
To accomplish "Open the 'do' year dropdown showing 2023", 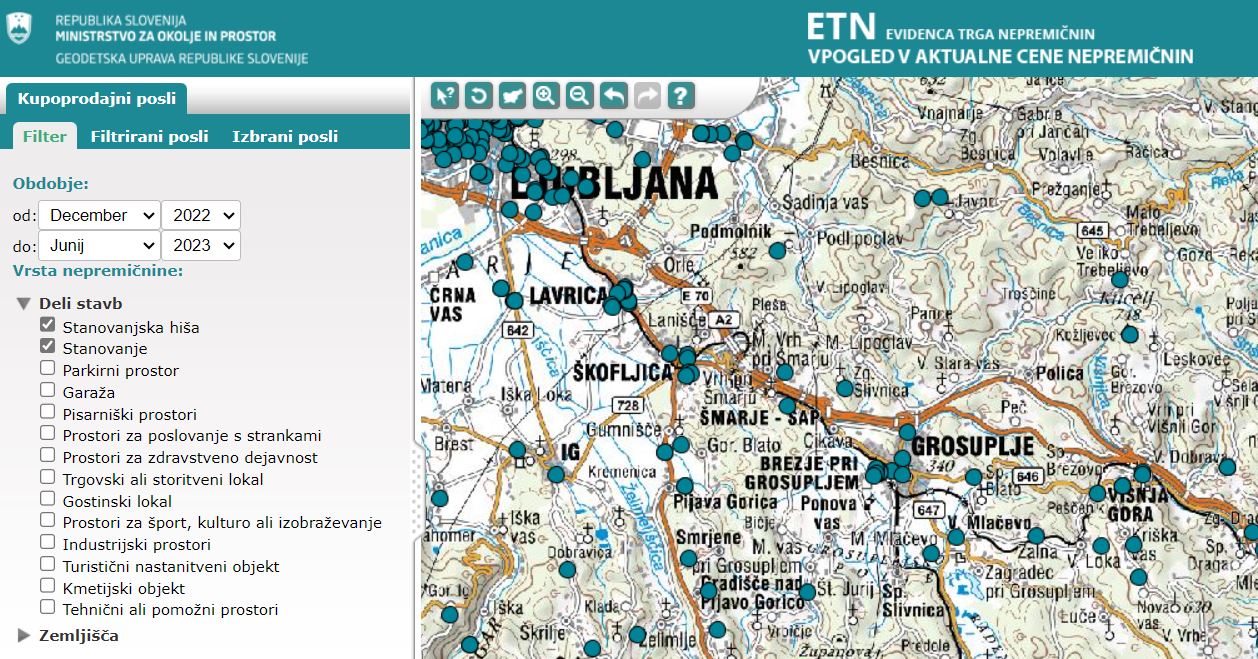I will click(x=201, y=245).
